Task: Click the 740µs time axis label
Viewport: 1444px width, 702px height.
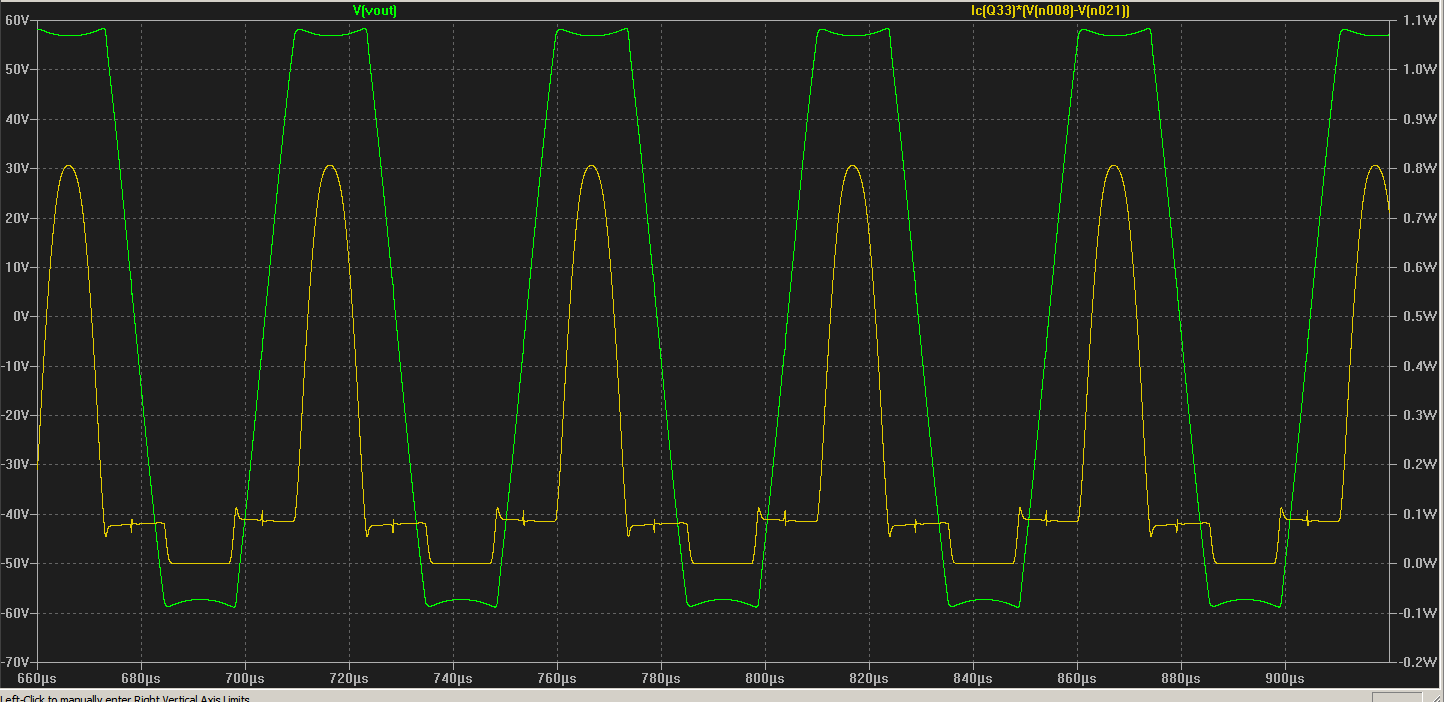Action: pyautogui.click(x=452, y=678)
